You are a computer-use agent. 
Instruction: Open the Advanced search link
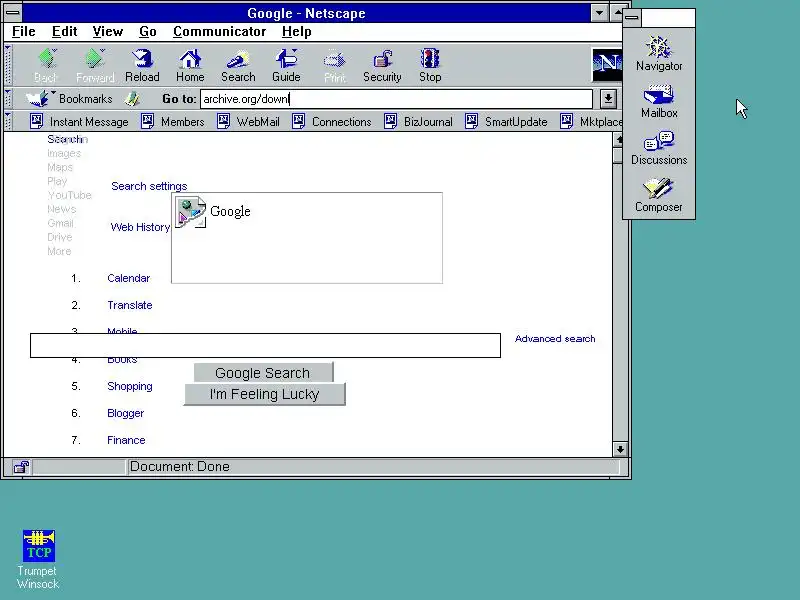[555, 339]
